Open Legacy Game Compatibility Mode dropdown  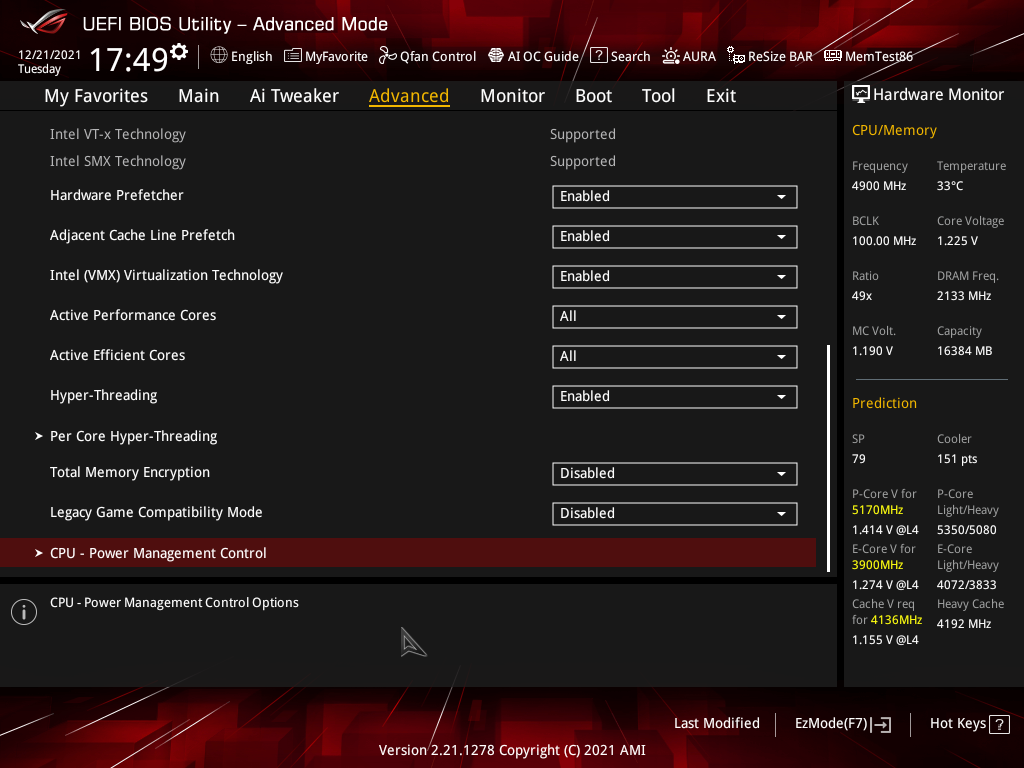(675, 513)
